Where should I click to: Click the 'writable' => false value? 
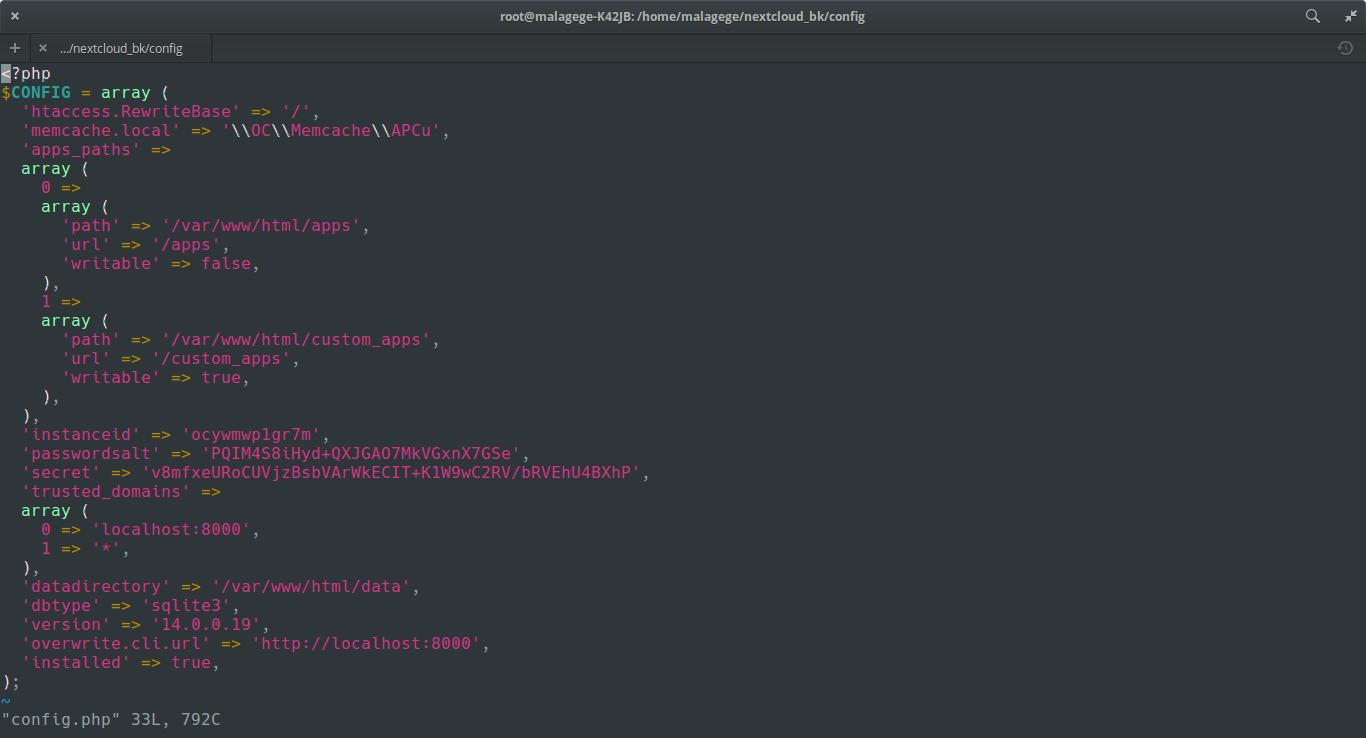point(226,264)
